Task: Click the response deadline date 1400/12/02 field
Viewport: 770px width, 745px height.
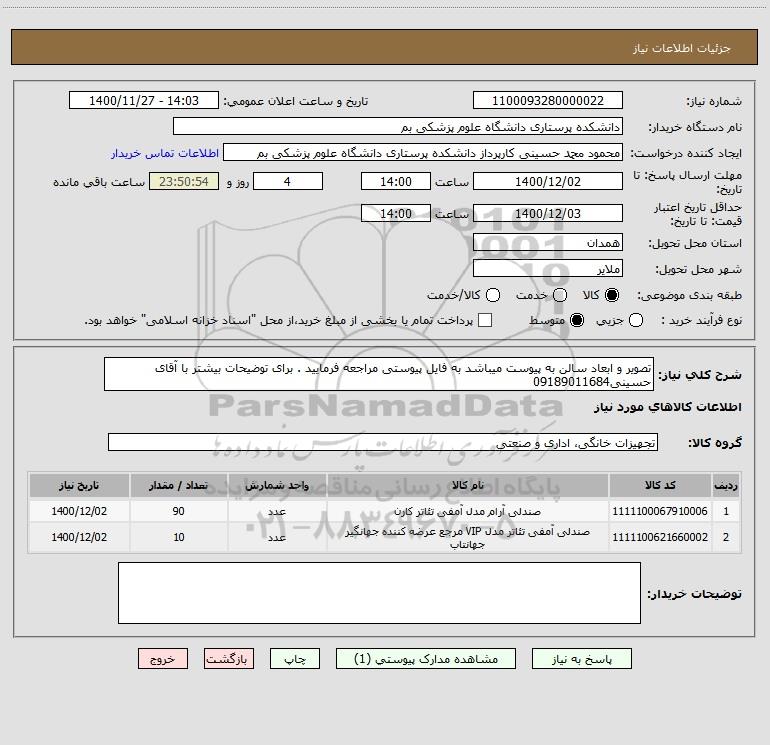Action: pos(548,181)
